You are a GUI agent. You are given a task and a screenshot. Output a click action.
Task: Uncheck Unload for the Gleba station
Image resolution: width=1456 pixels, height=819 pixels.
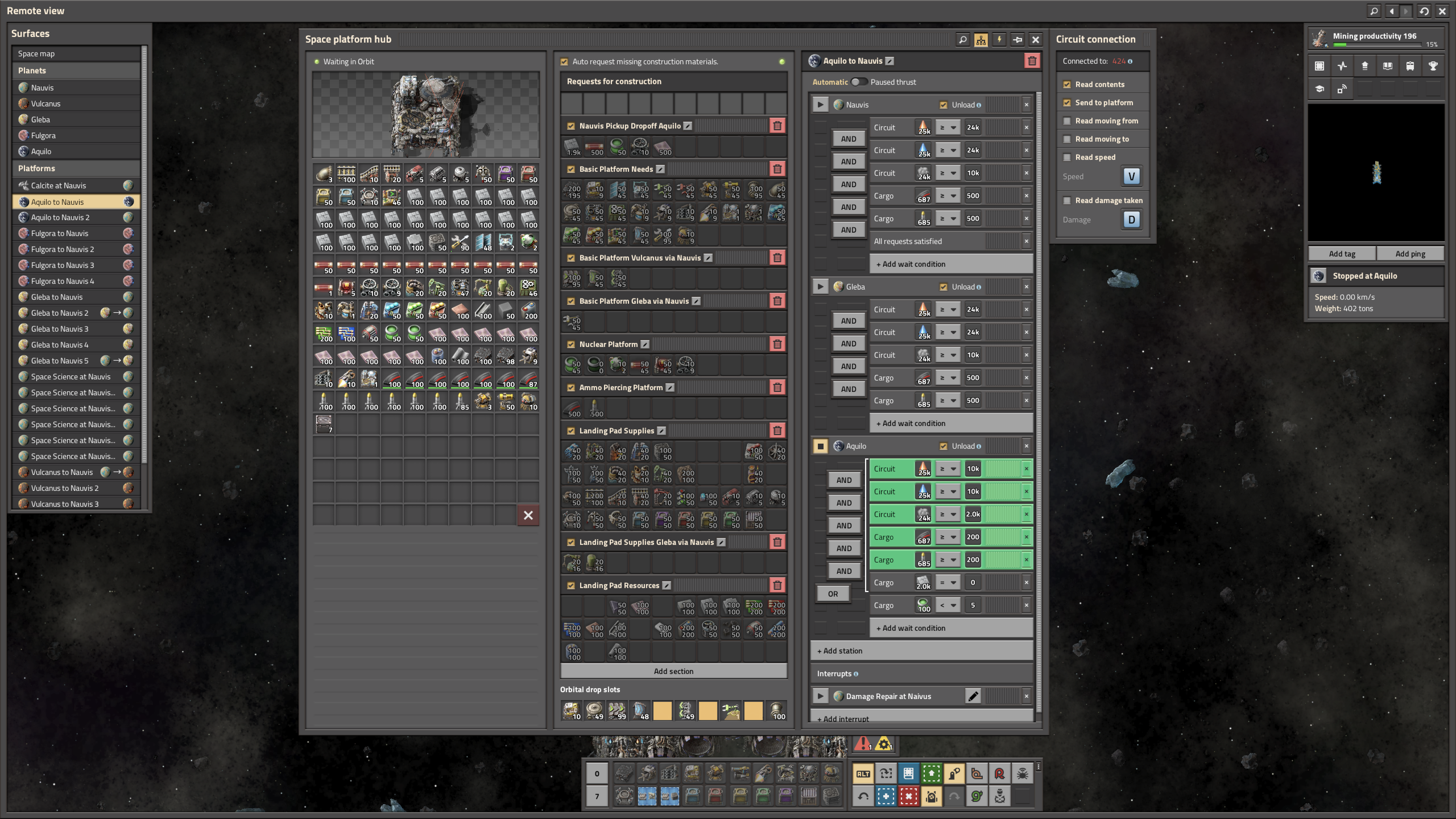(943, 287)
